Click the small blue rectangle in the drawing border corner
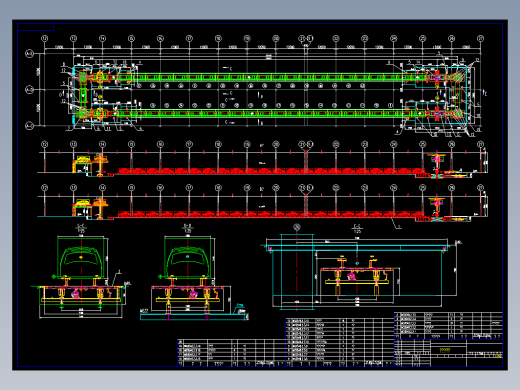The height and width of the screenshot is (390, 520). point(35,27)
